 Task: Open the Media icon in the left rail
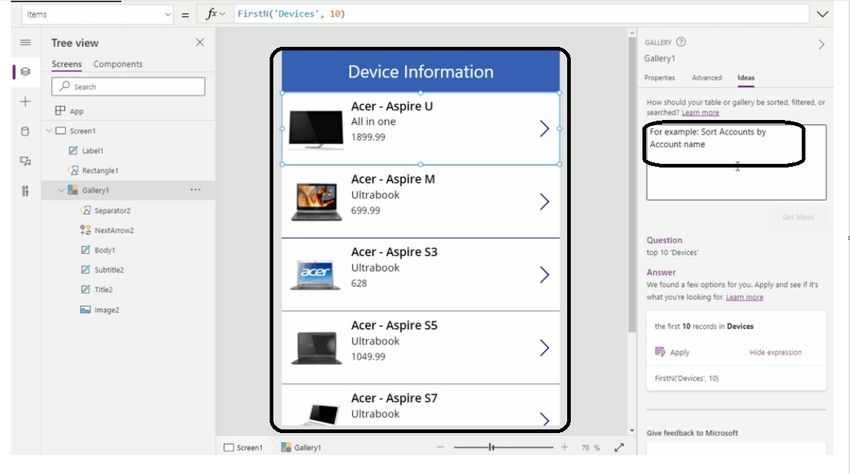point(25,161)
